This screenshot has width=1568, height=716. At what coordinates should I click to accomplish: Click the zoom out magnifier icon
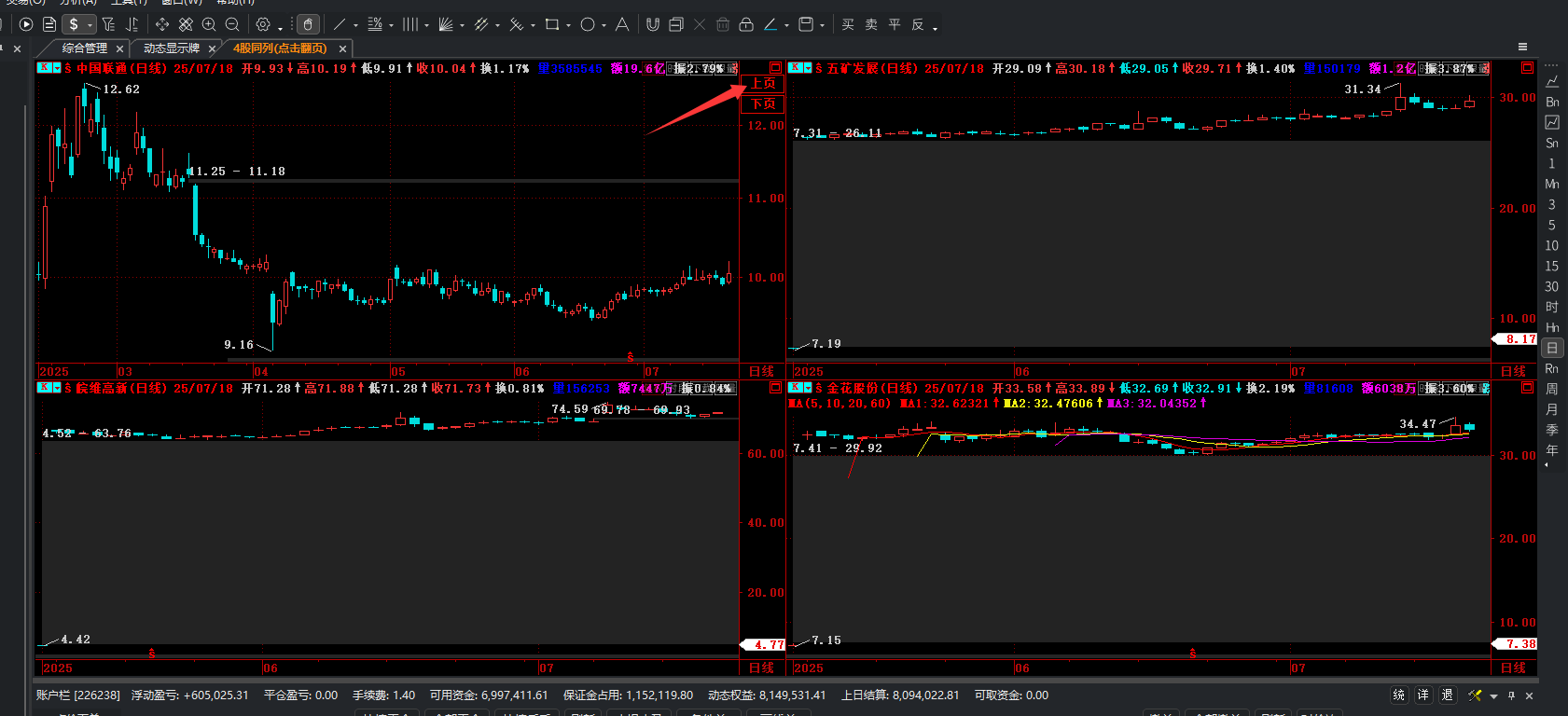point(232,25)
